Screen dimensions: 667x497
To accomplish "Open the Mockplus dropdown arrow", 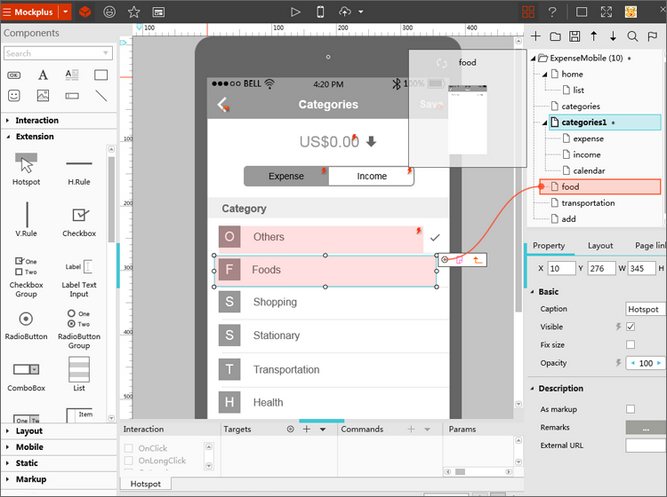I will pos(65,12).
